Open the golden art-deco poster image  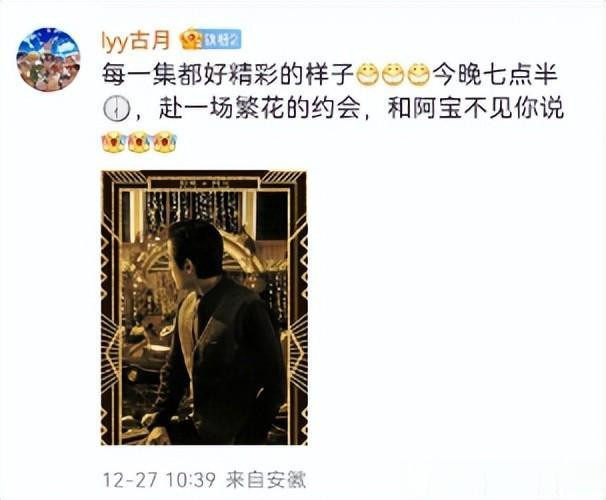204,308
